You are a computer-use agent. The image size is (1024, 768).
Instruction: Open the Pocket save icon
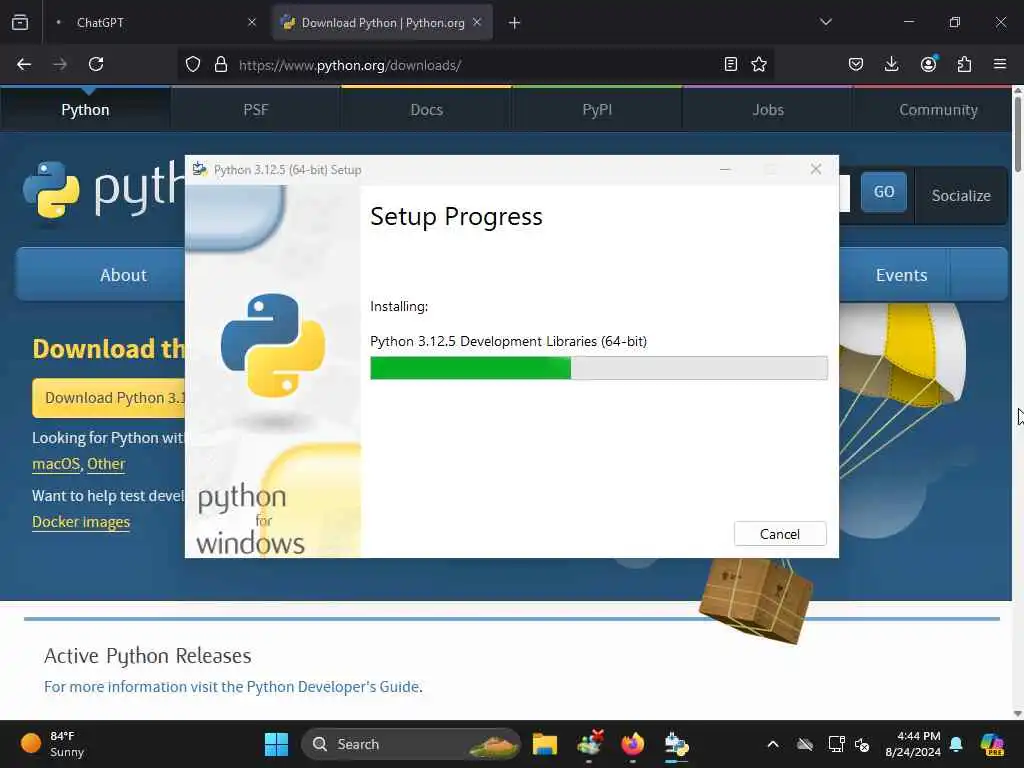point(856,64)
